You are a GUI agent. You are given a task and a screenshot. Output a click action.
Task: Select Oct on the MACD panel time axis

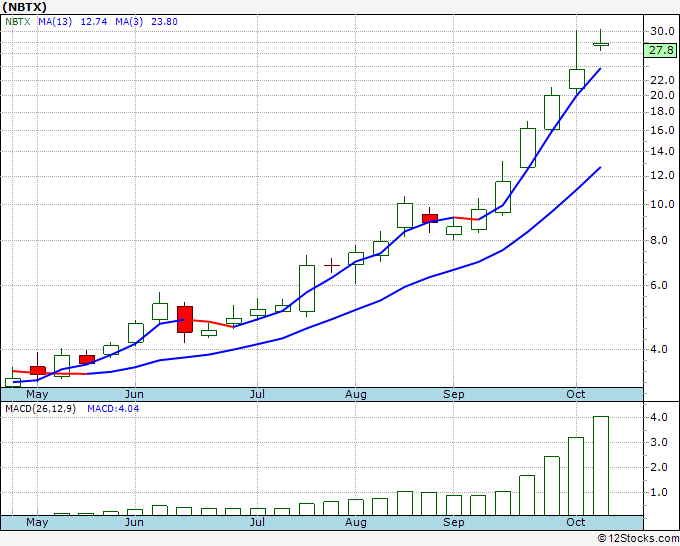click(576, 522)
